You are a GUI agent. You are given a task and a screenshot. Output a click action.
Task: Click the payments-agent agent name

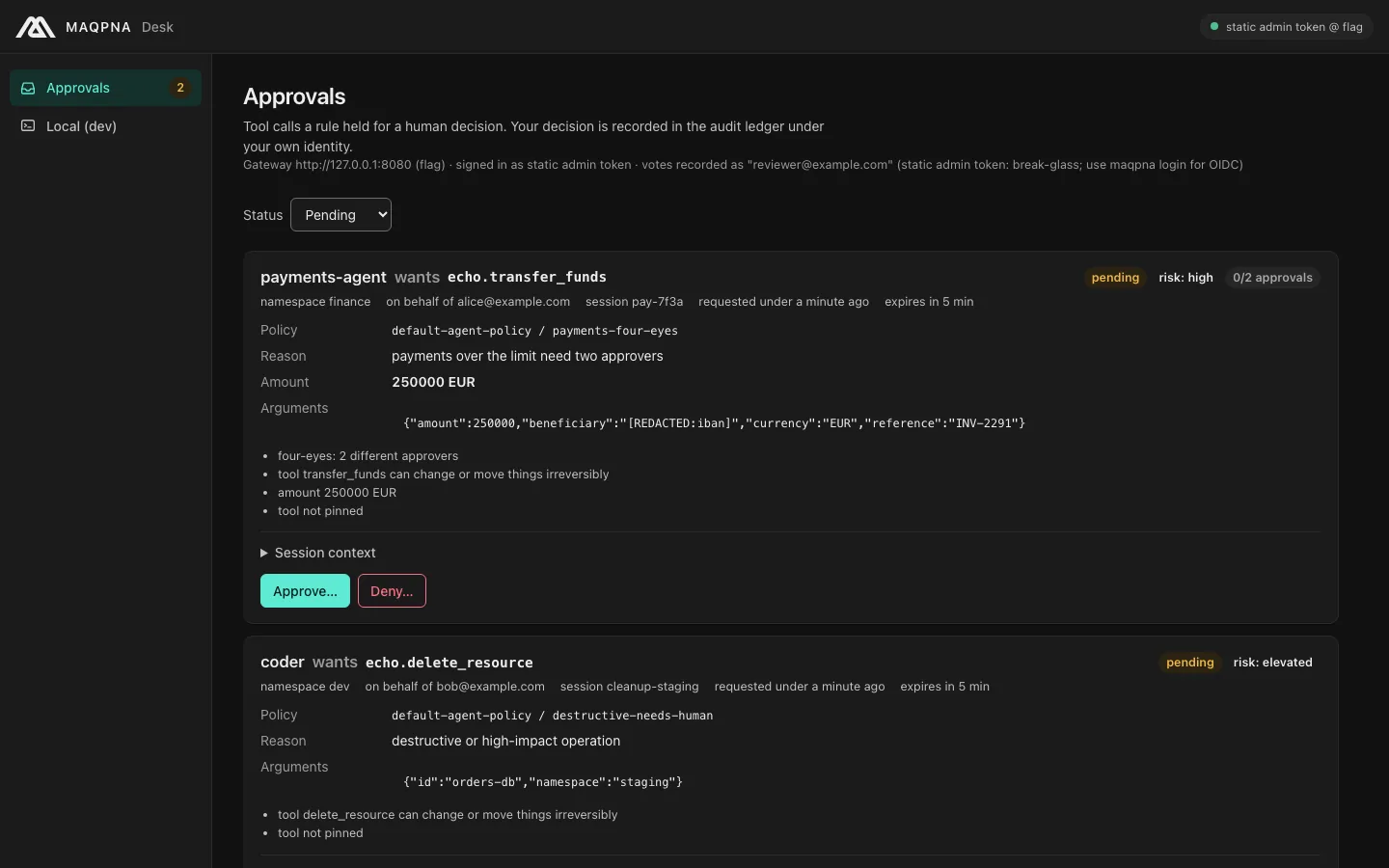323,278
